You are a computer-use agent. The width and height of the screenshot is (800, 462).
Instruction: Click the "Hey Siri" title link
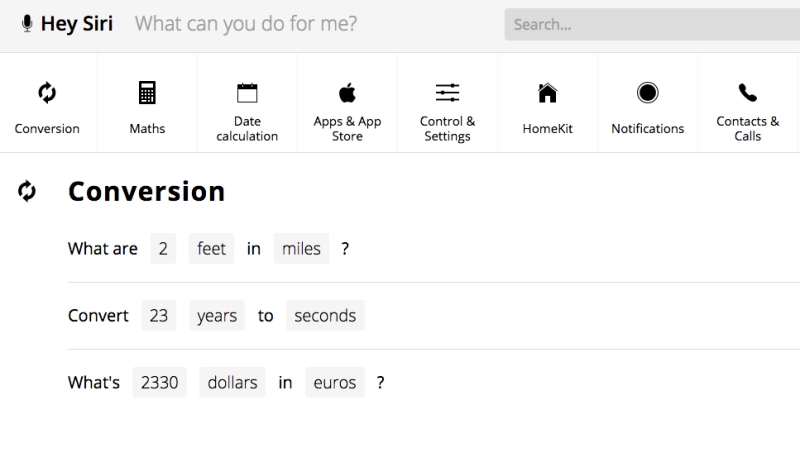pos(76,24)
